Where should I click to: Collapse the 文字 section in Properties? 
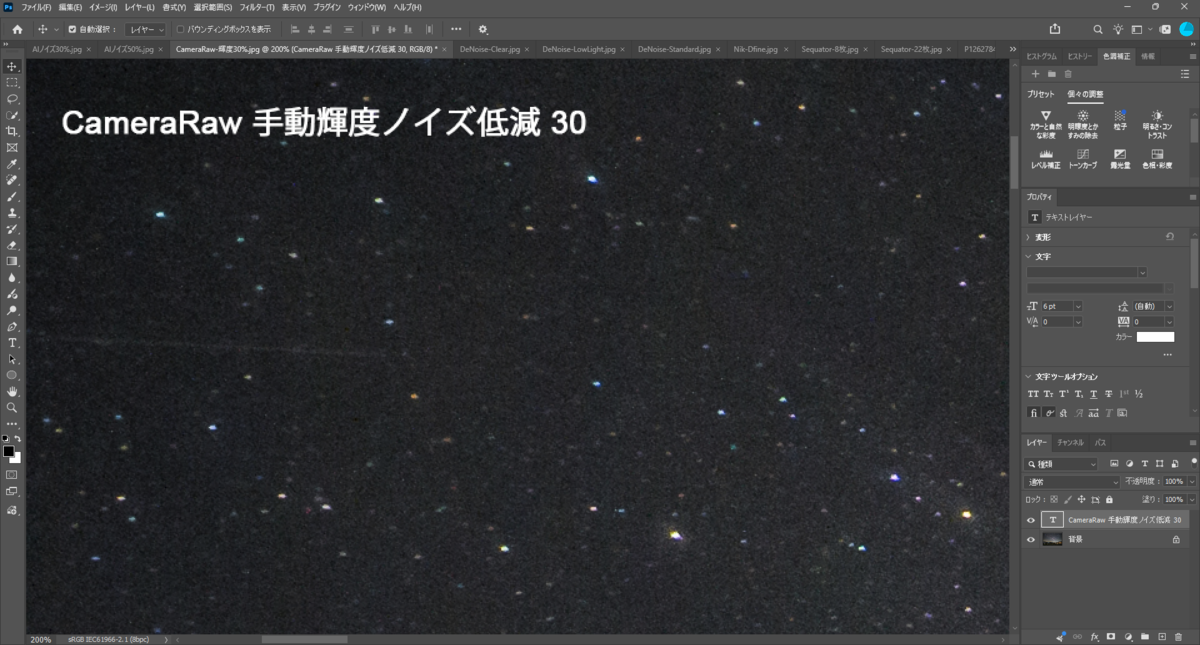(x=1029, y=256)
